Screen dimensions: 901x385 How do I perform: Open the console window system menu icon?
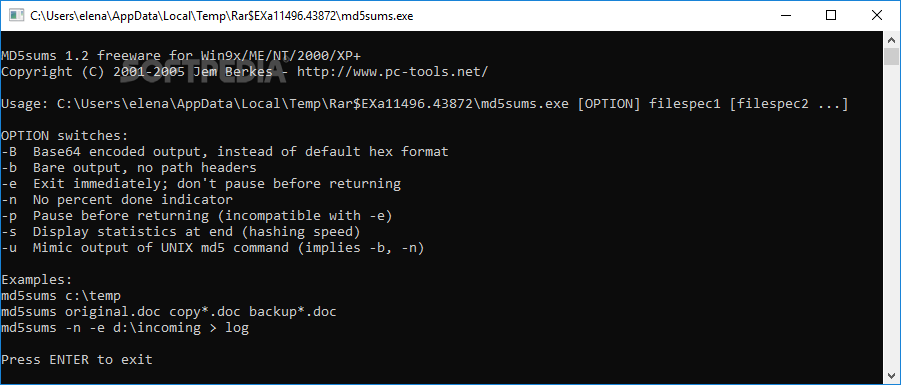click(16, 16)
